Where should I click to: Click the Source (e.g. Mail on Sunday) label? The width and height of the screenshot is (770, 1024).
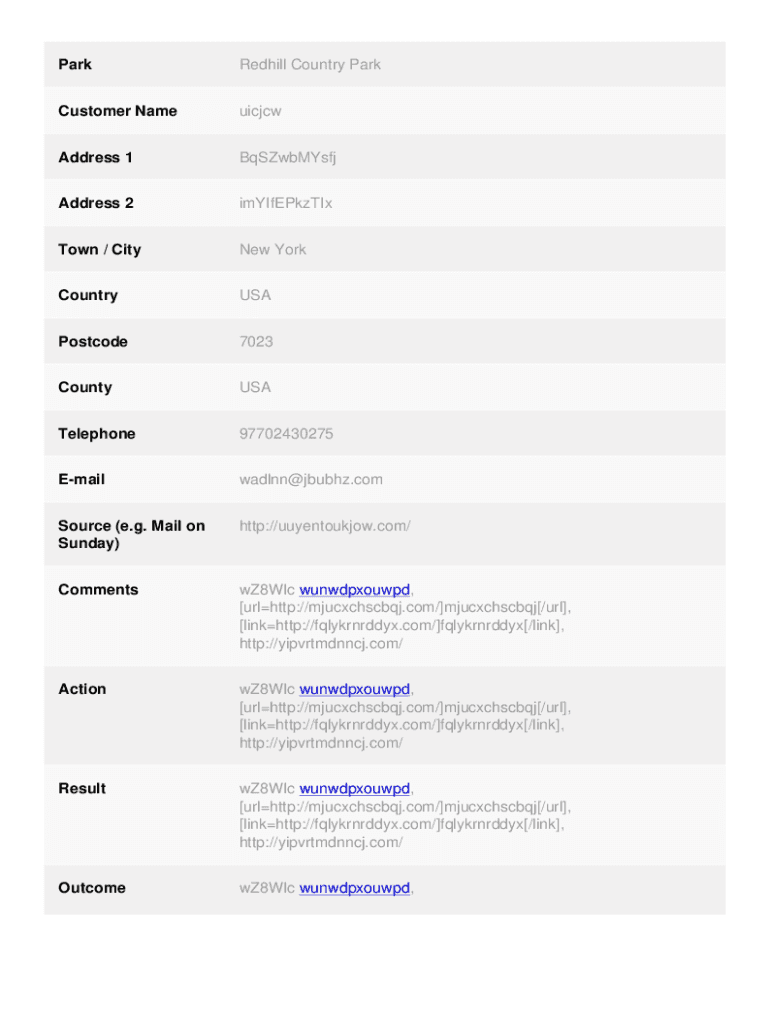pyautogui.click(x=131, y=535)
